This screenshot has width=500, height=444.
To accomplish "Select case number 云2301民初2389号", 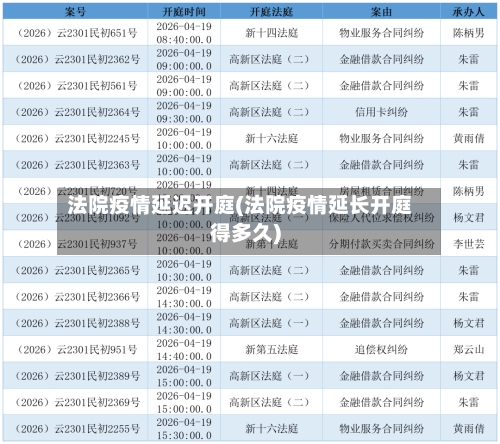I will pos(77,376).
